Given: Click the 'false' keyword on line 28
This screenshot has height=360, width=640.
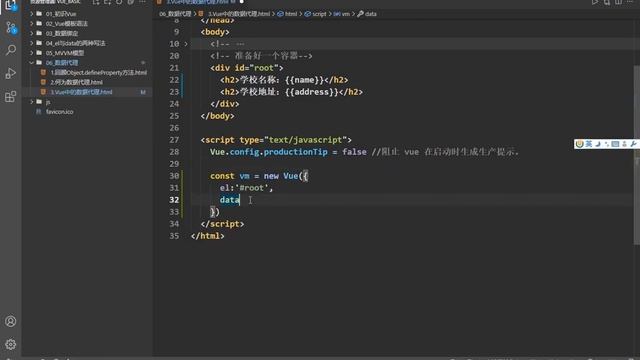Looking at the screenshot, I should (x=354, y=152).
